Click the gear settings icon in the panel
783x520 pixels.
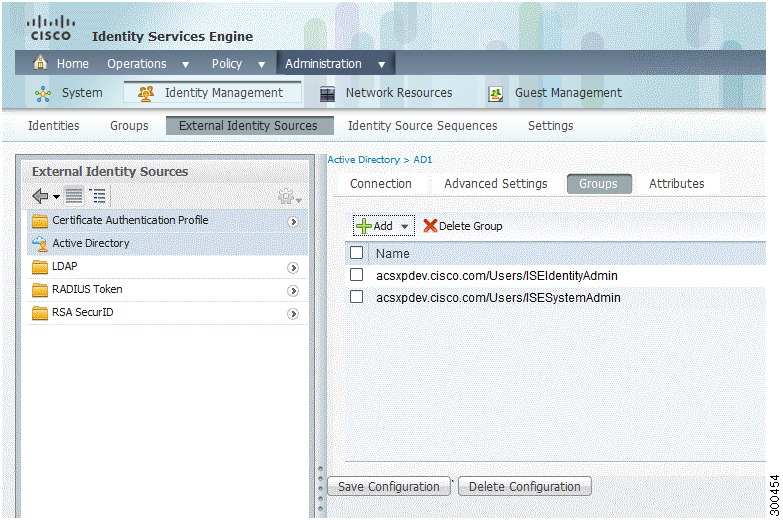click(287, 196)
